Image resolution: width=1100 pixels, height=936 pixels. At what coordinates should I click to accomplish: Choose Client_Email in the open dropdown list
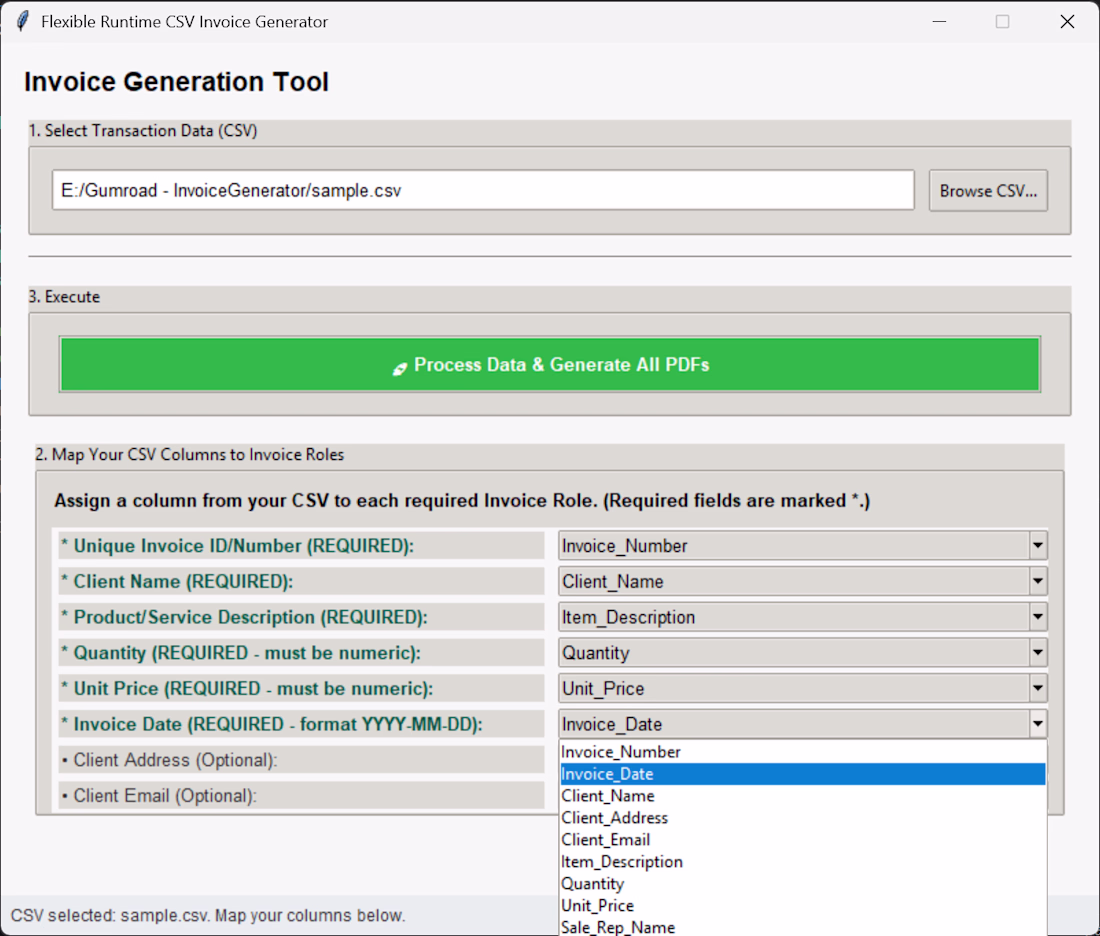point(803,840)
